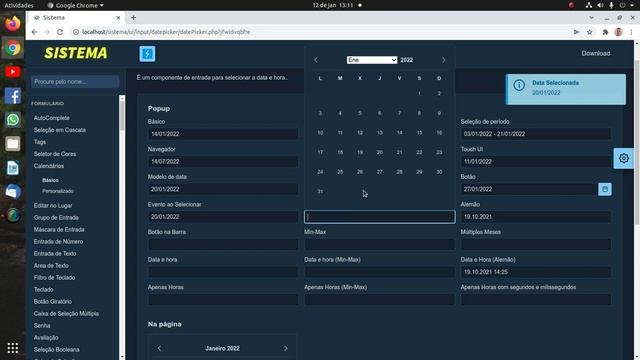
Task: Select Personalizado under Calendários
Action: point(58,191)
